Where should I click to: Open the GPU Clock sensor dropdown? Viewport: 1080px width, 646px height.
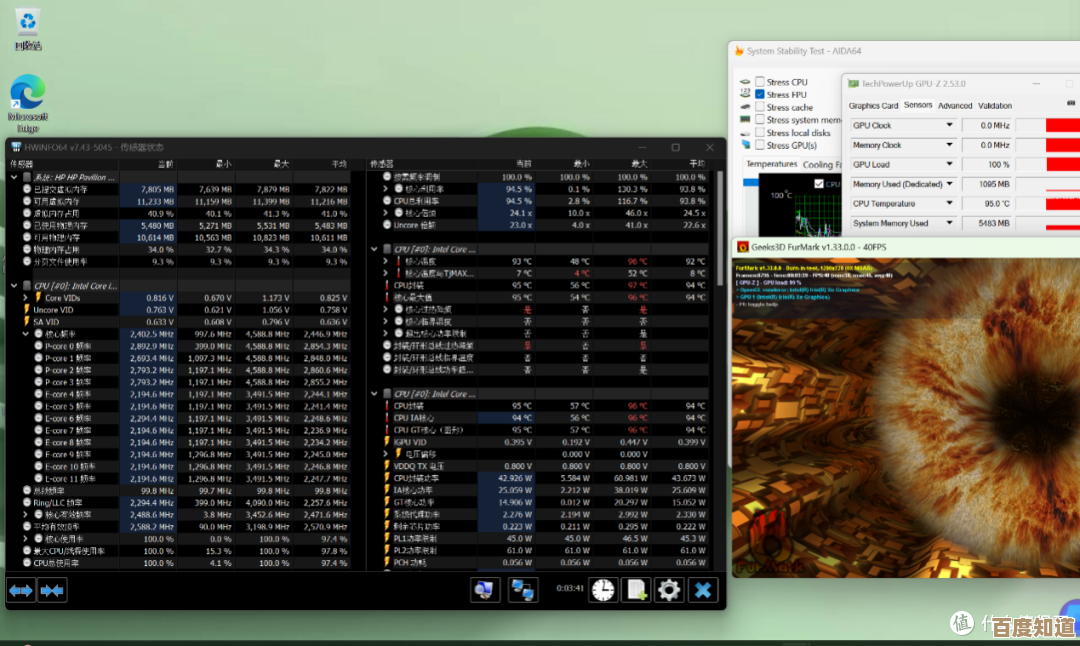pyautogui.click(x=950, y=126)
